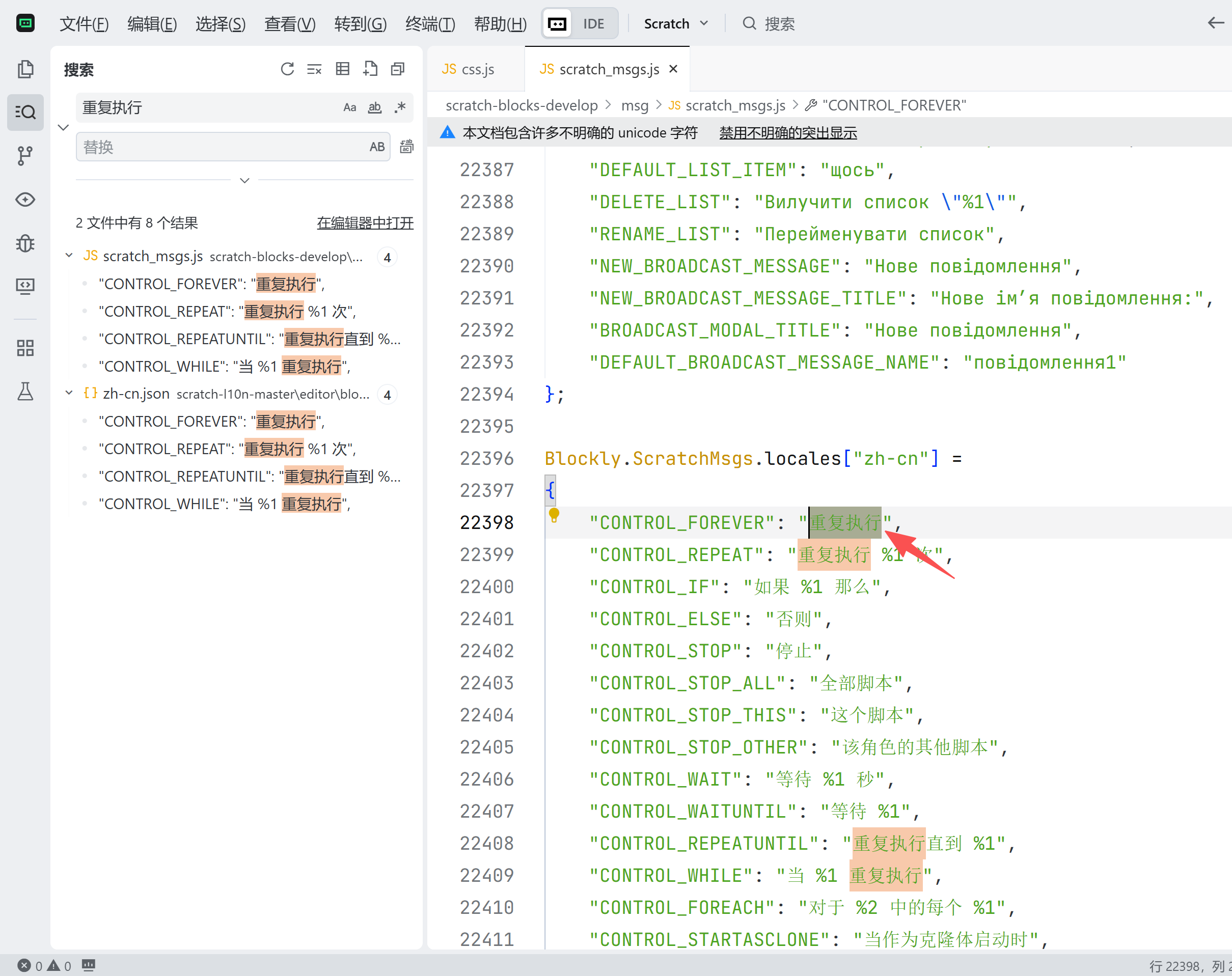Image resolution: width=1232 pixels, height=976 pixels.
Task: Open the 终端(T) menu
Action: click(430, 23)
